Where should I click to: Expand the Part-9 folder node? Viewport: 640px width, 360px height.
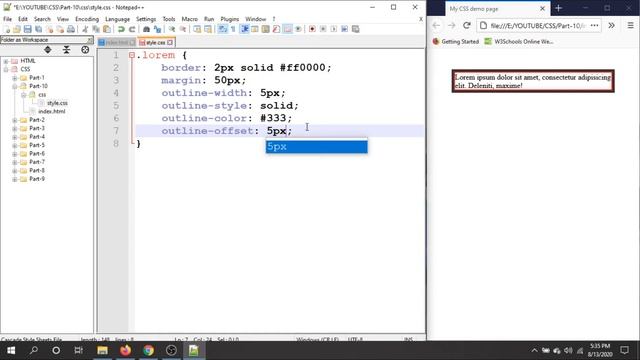click(x=15, y=179)
